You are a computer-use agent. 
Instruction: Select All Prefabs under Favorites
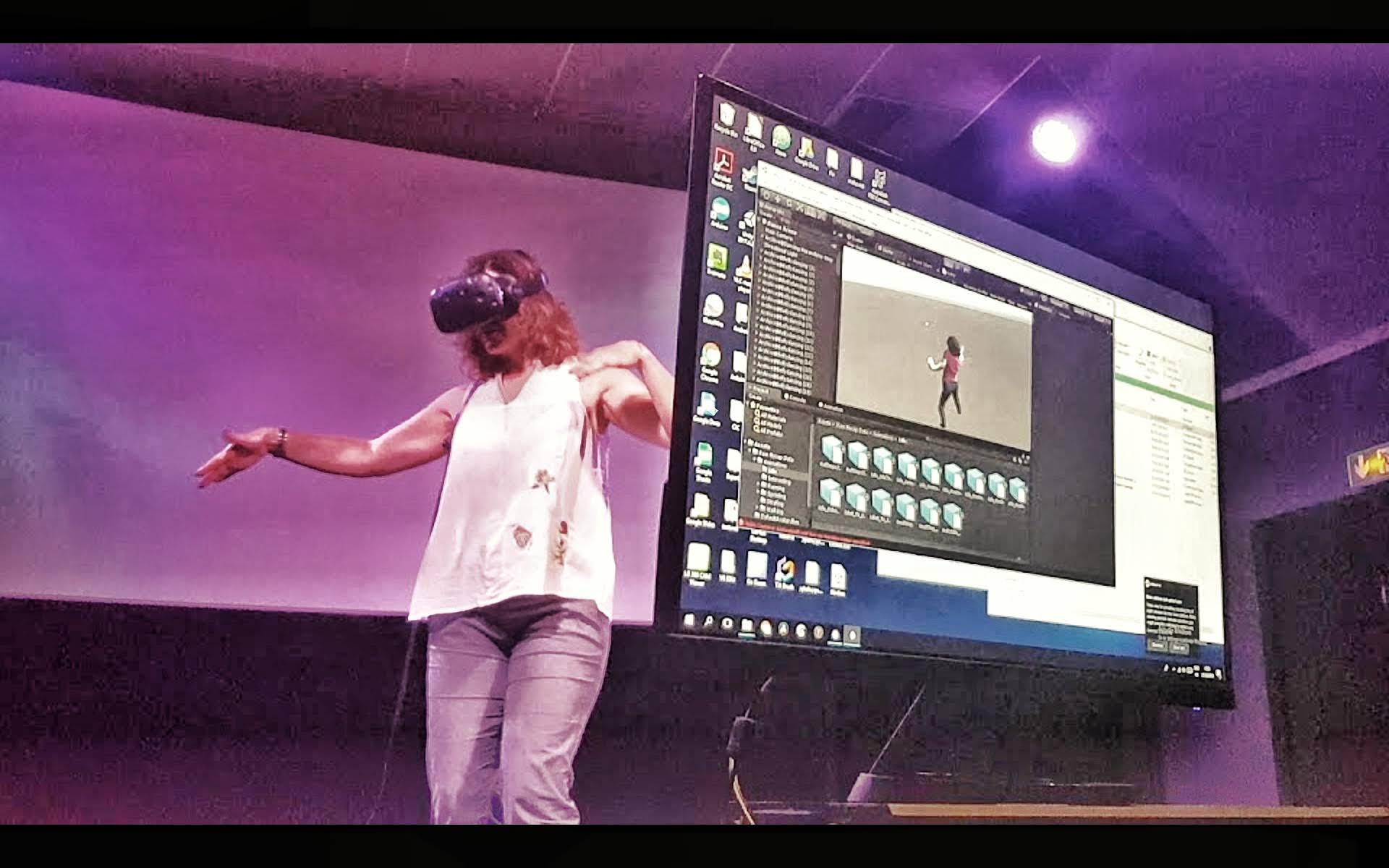pyautogui.click(x=770, y=432)
